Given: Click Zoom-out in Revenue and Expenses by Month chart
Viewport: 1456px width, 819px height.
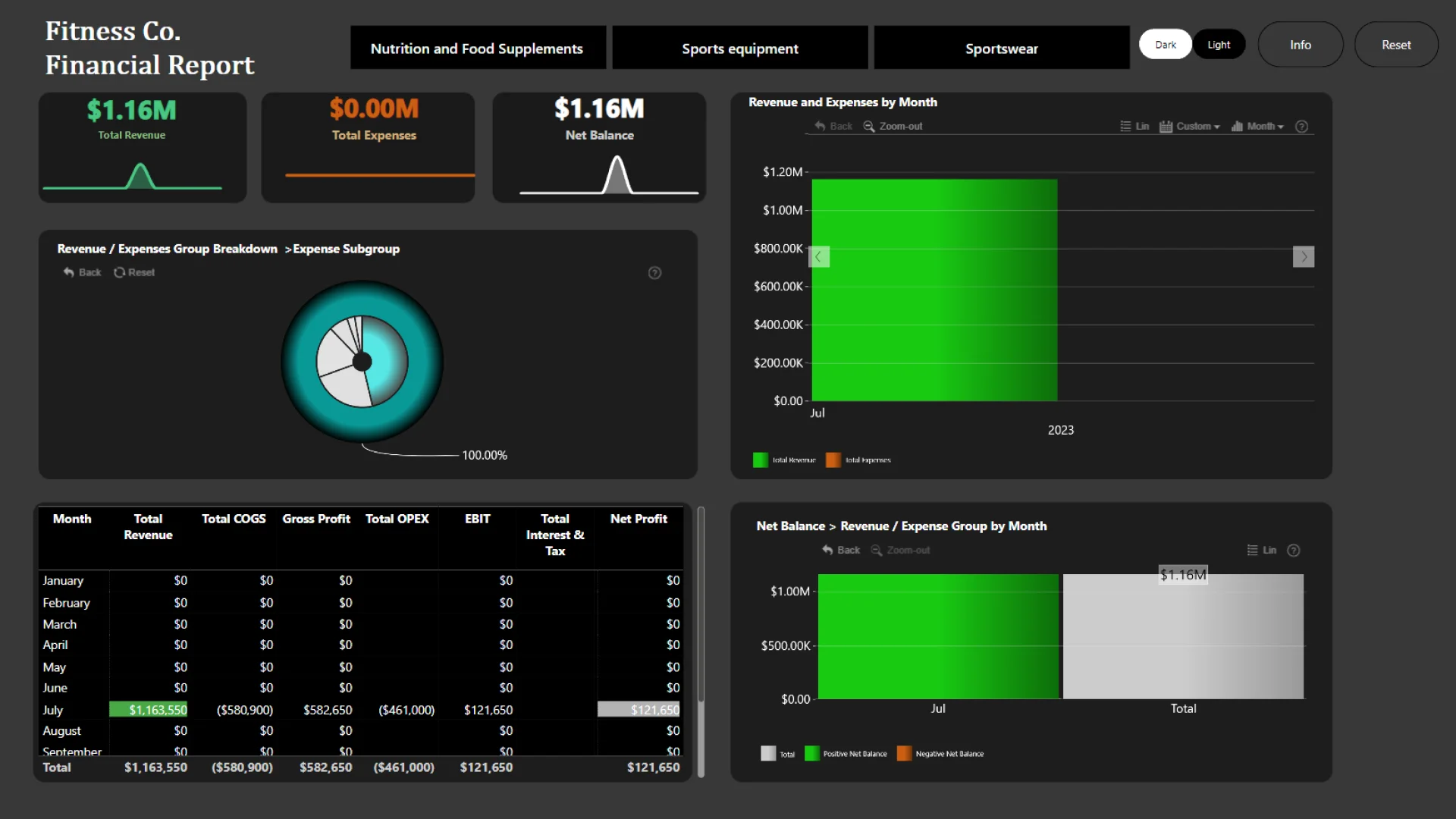Looking at the screenshot, I should click(x=893, y=126).
